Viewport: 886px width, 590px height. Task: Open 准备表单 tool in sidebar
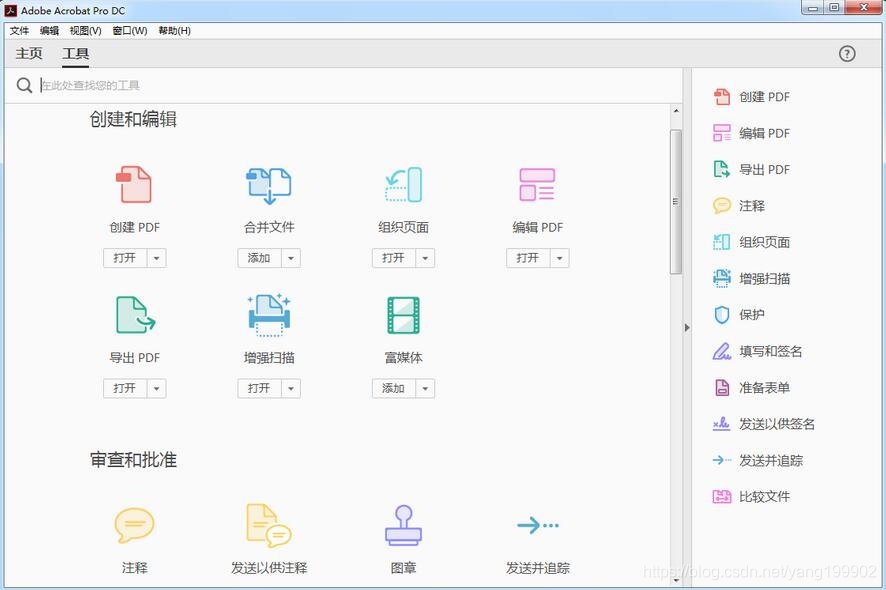(752, 388)
